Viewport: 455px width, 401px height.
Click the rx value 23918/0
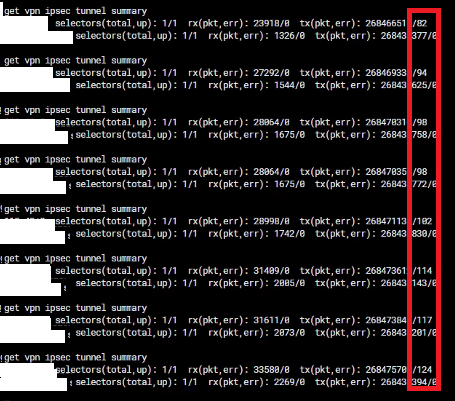[271, 23]
